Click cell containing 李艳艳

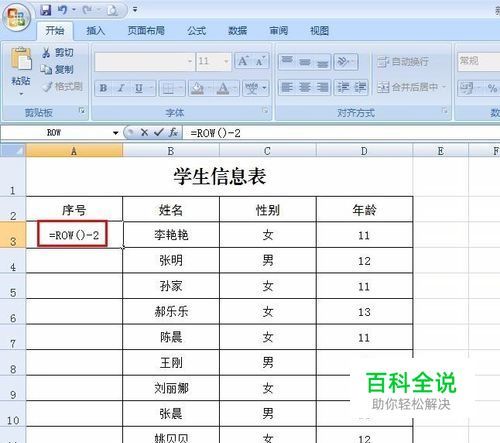click(x=171, y=235)
